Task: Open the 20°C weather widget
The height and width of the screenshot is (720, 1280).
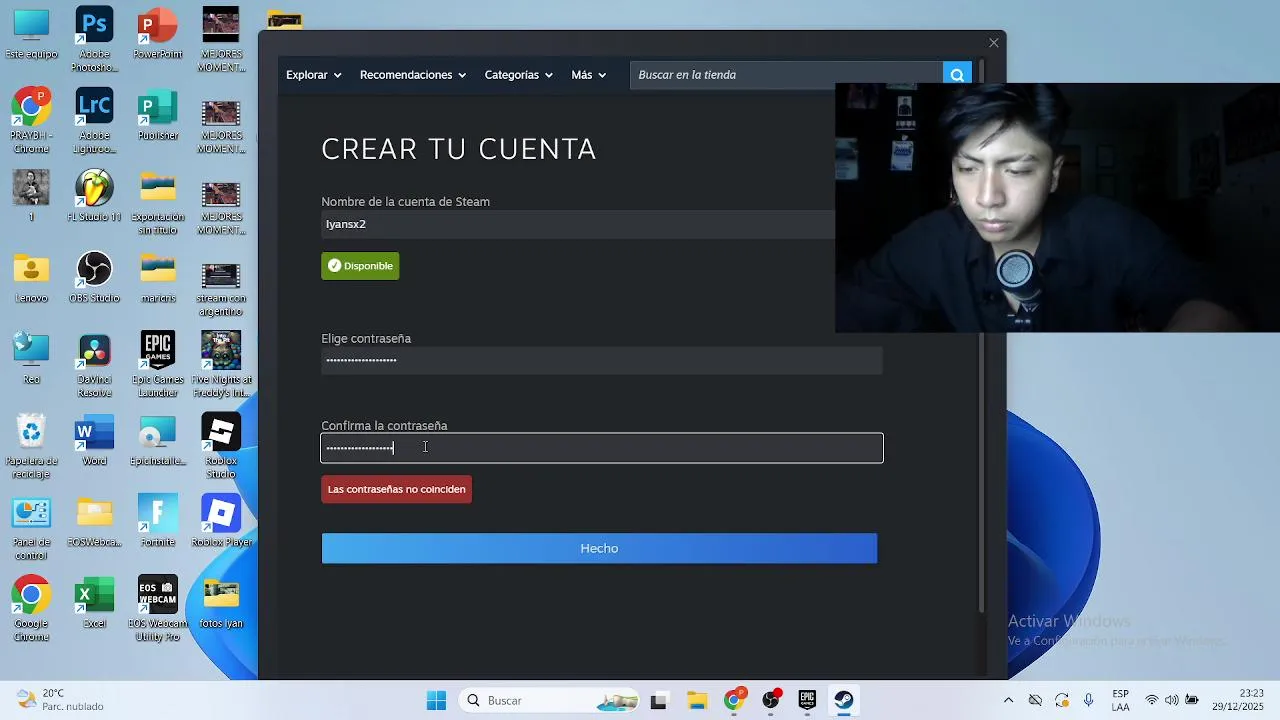Action: pyautogui.click(x=60, y=700)
